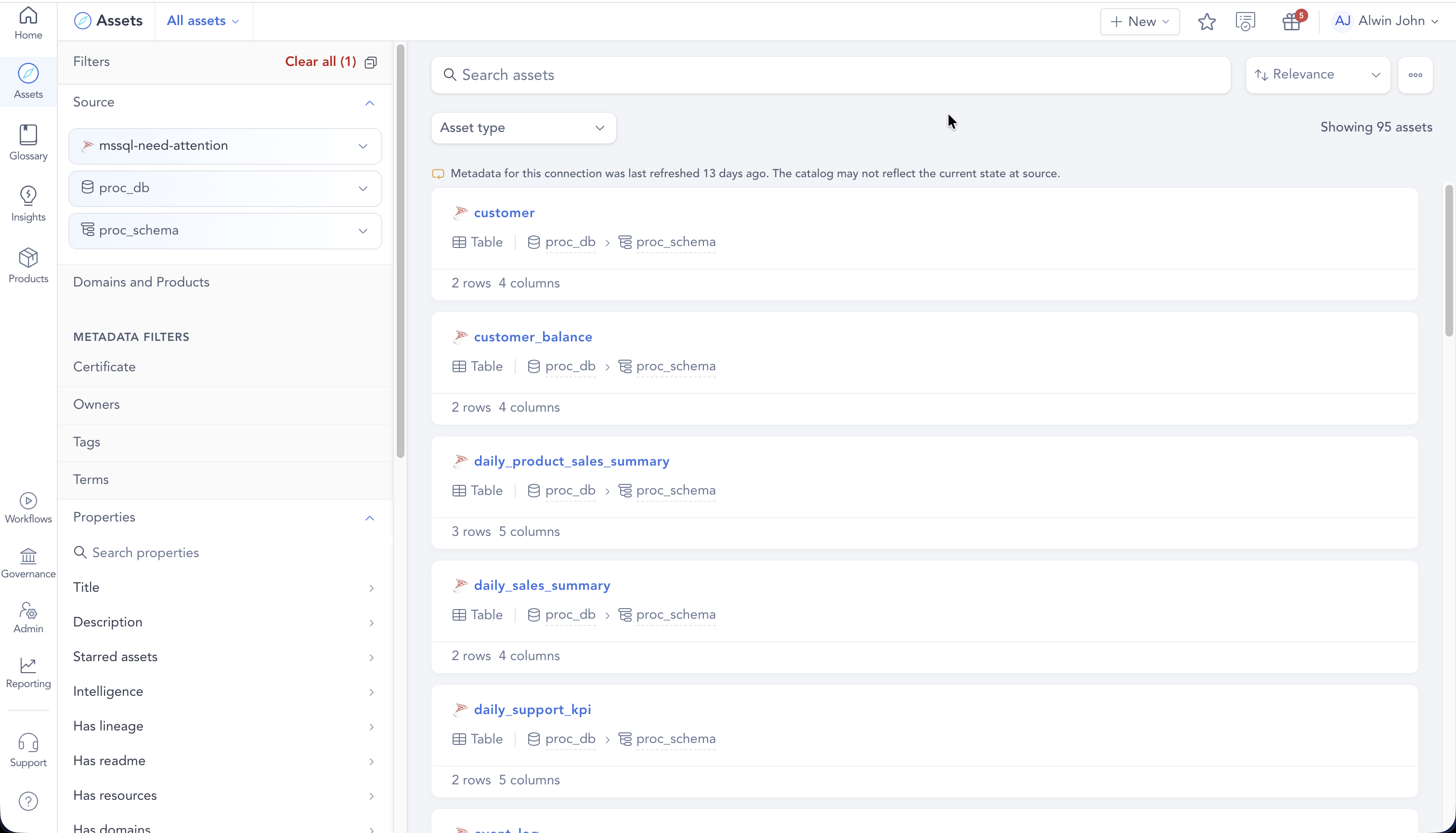Click '3 rows' on daily_product_sales_summary card
This screenshot has height=833, width=1456.
(471, 532)
